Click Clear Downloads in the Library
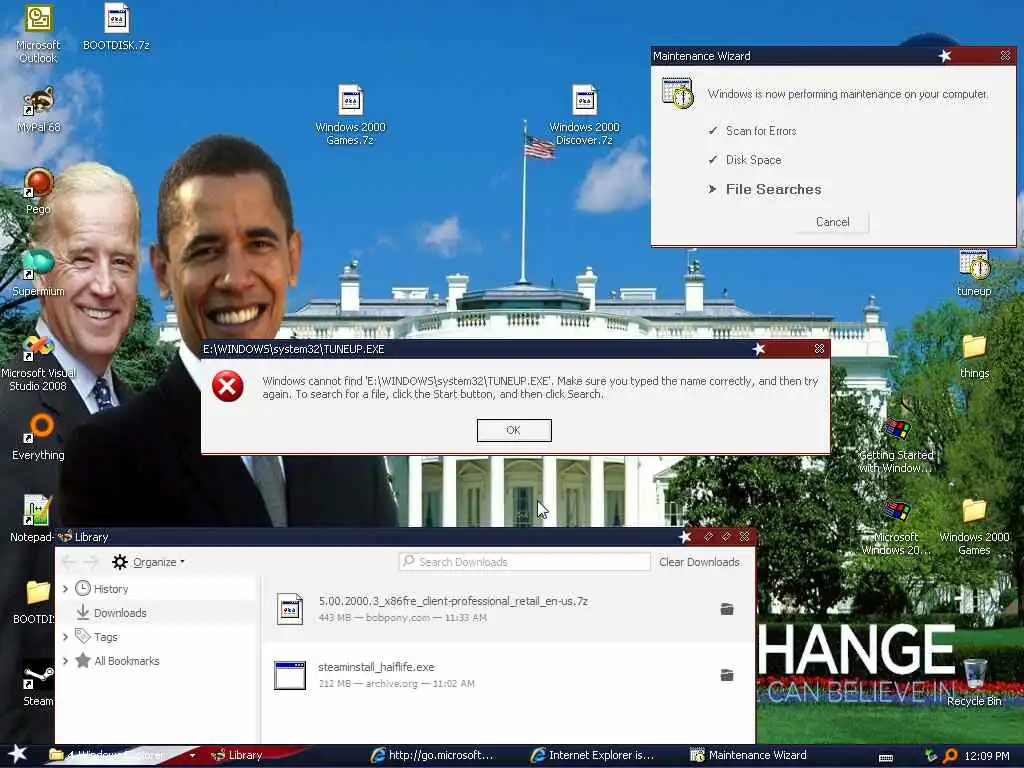Viewport: 1024px width, 768px height. click(699, 562)
